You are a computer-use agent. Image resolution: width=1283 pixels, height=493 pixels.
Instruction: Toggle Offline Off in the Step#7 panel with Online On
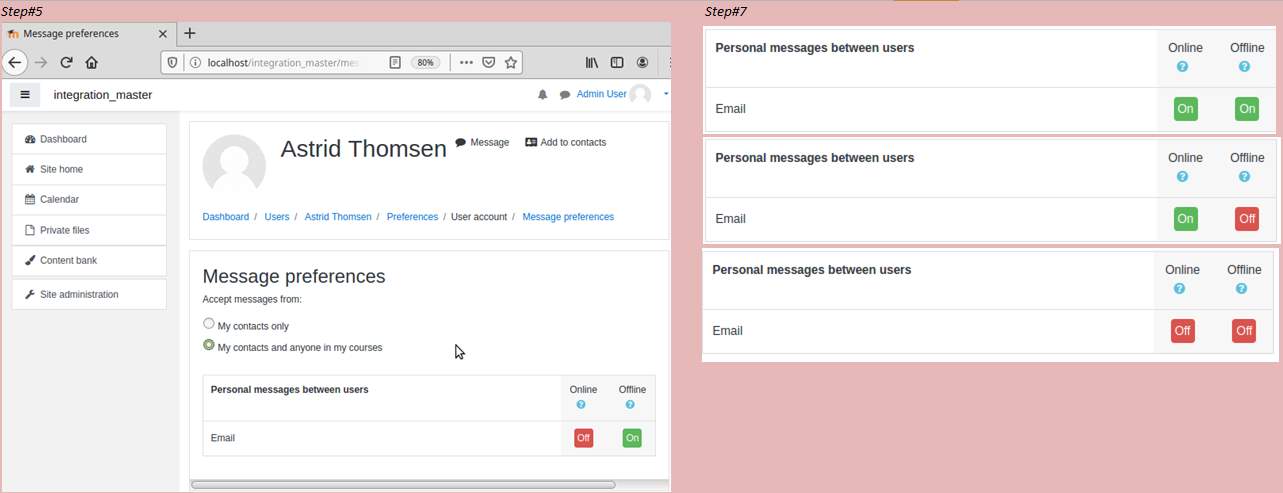click(x=1247, y=219)
